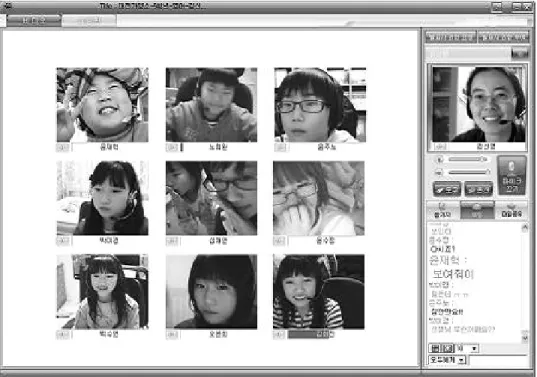Click the first small icon button below the chat log

pyautogui.click(x=435, y=349)
